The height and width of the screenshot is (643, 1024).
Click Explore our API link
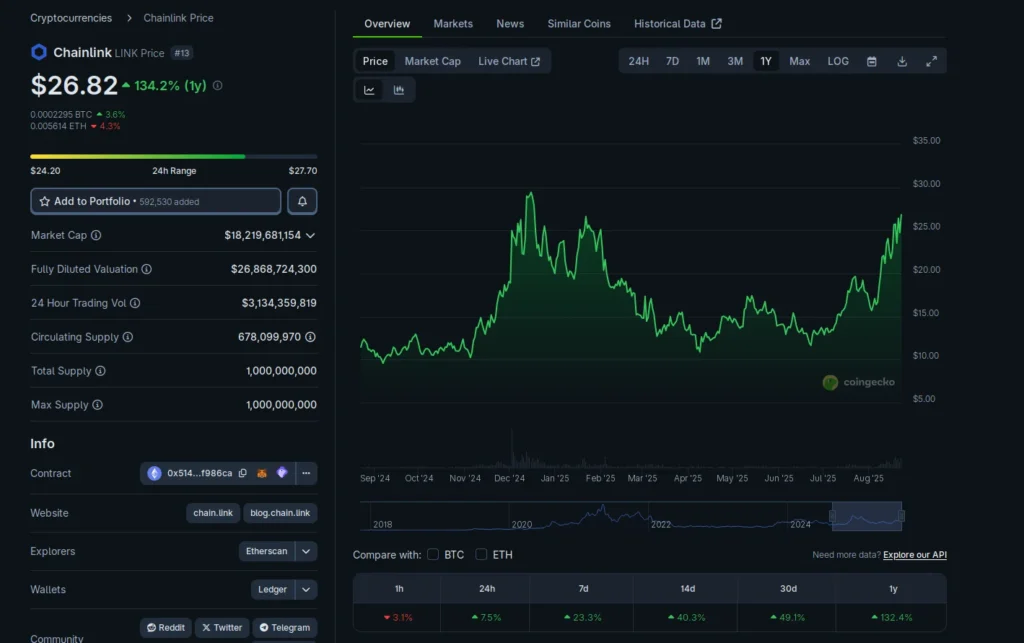pyautogui.click(x=914, y=555)
